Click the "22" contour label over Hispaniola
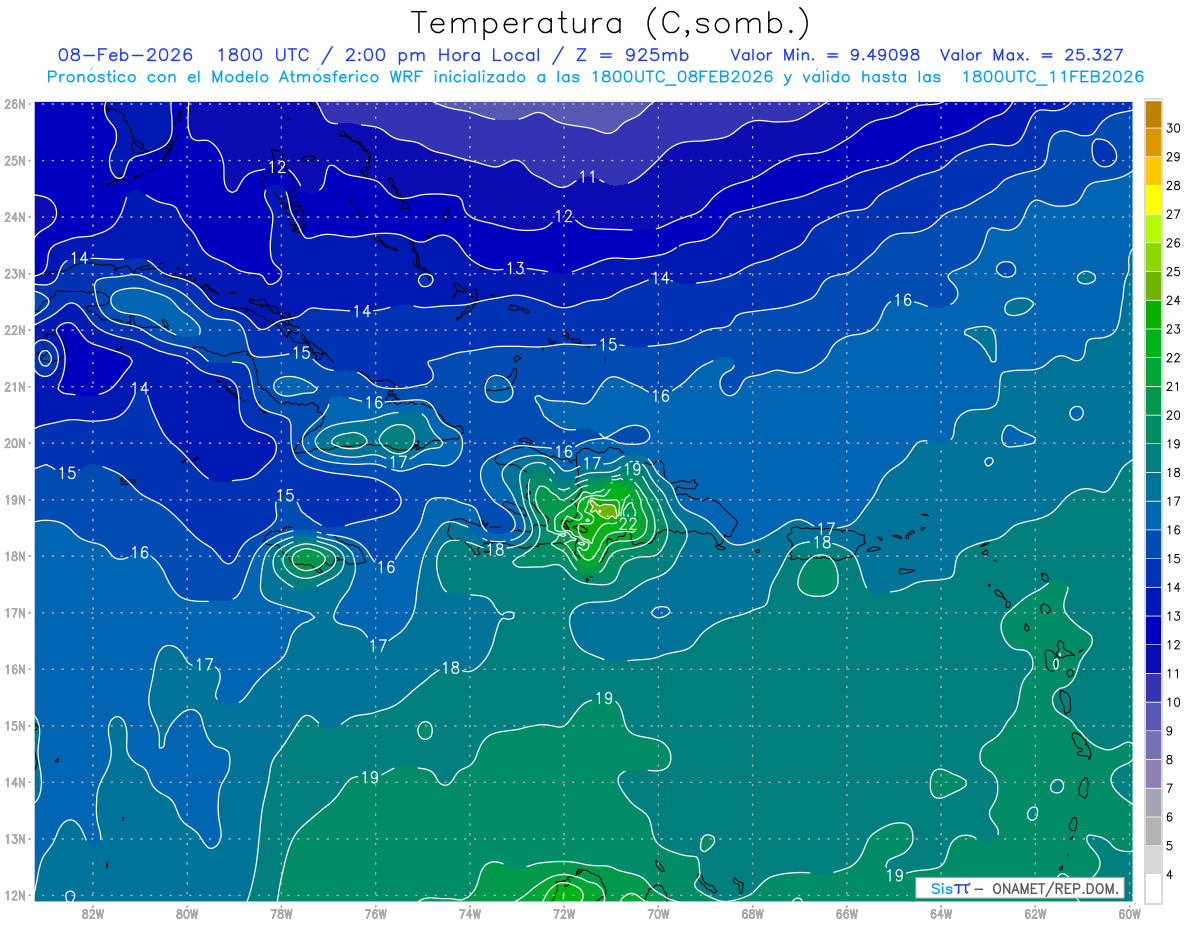This screenshot has height=927, width=1200. pyautogui.click(x=628, y=524)
